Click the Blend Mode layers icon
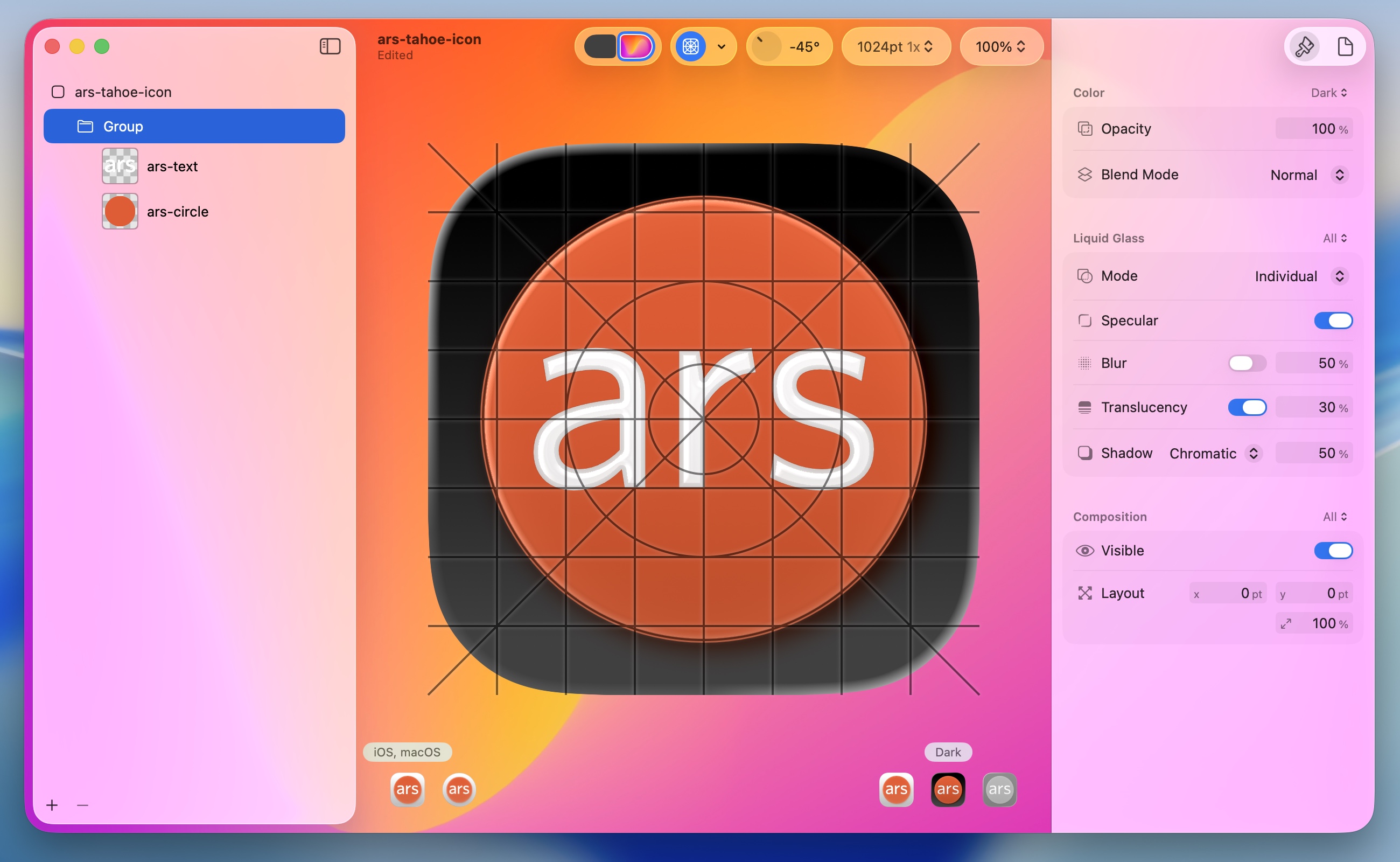This screenshot has width=1400, height=862. [1084, 175]
